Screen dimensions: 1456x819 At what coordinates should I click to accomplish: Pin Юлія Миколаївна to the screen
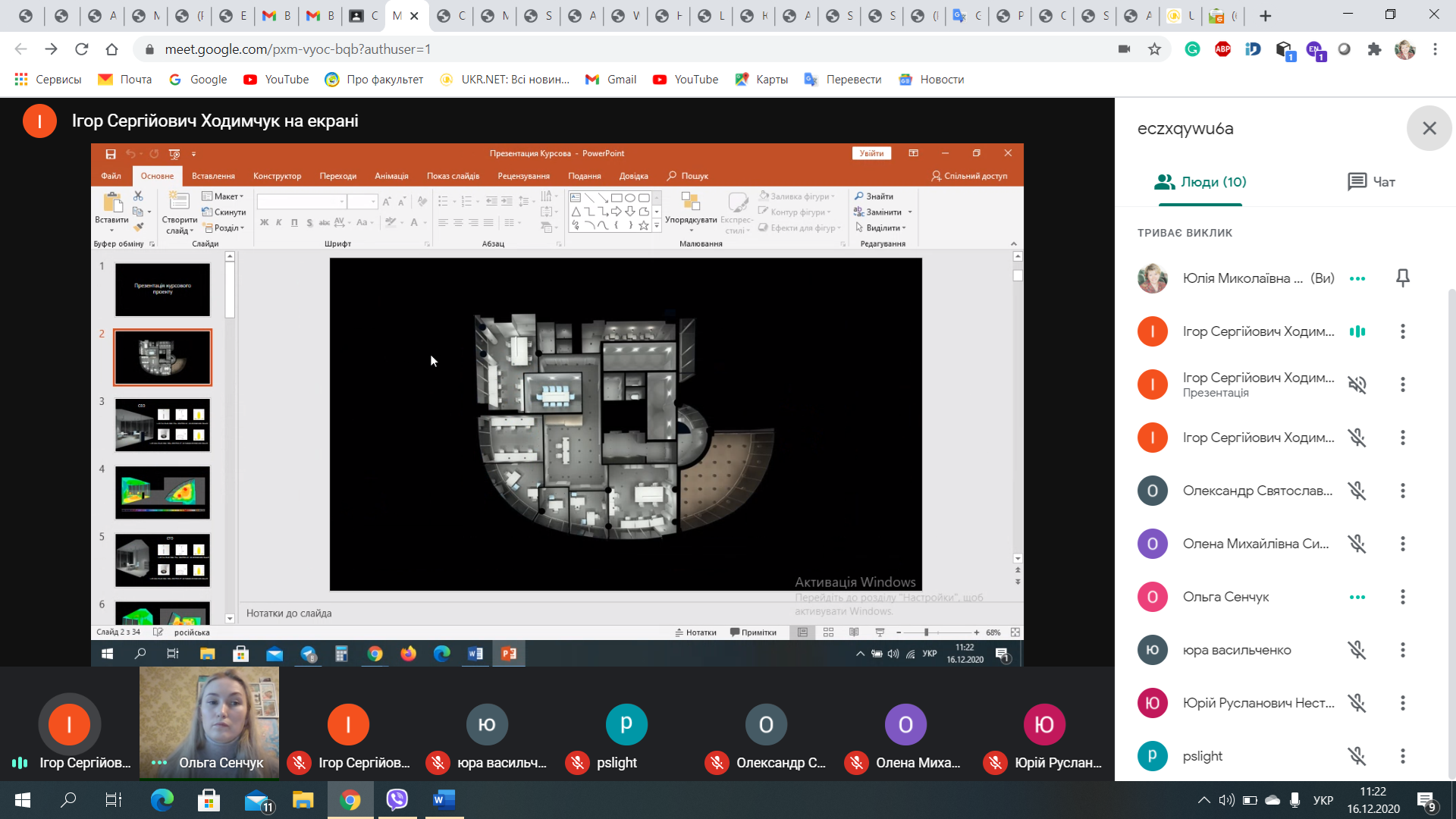[x=1402, y=278]
